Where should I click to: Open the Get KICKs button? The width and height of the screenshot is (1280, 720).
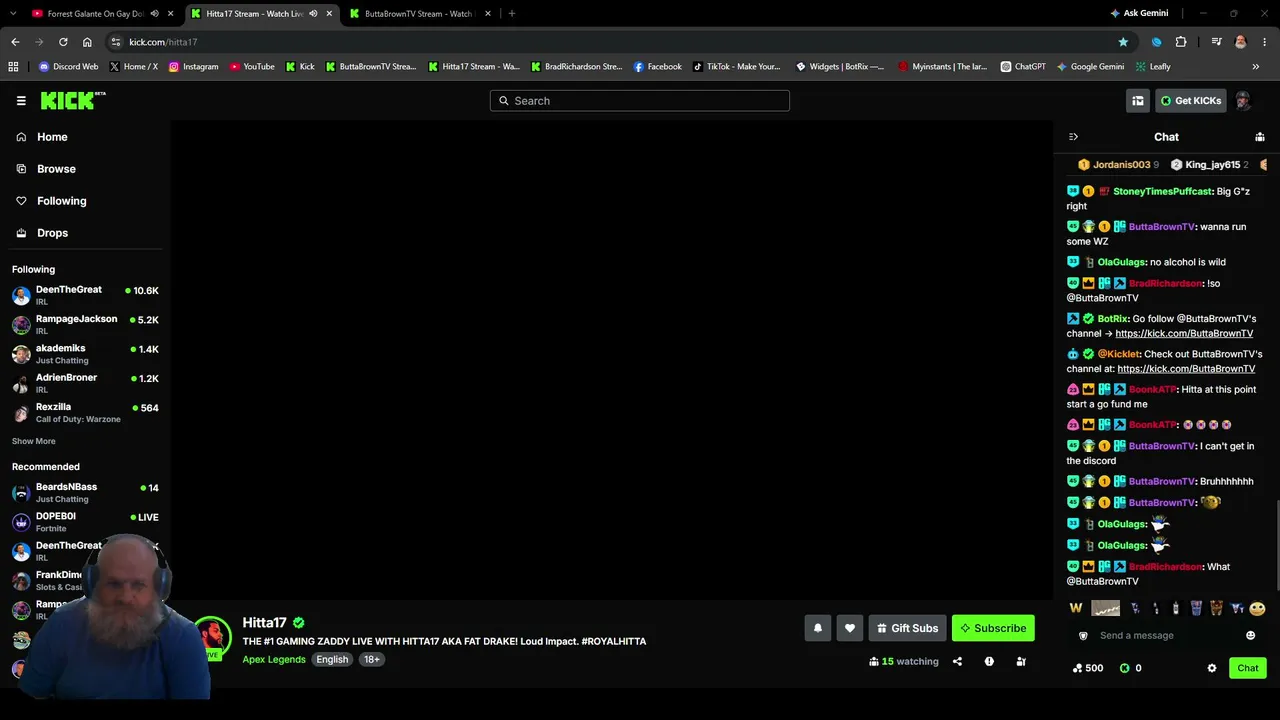pyautogui.click(x=1191, y=101)
